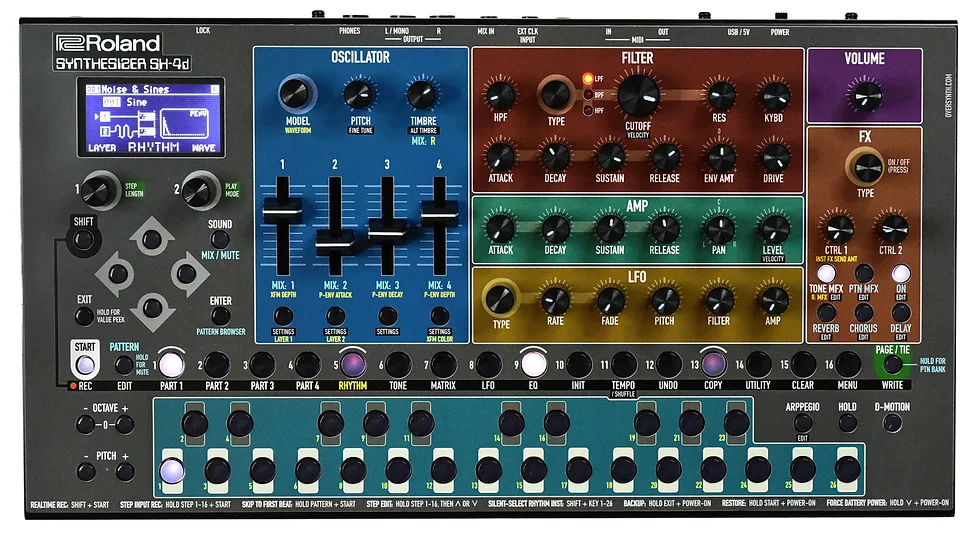Image resolution: width=980 pixels, height=535 pixels.
Task: Click the ENTER pattern browser button
Action: [220, 316]
